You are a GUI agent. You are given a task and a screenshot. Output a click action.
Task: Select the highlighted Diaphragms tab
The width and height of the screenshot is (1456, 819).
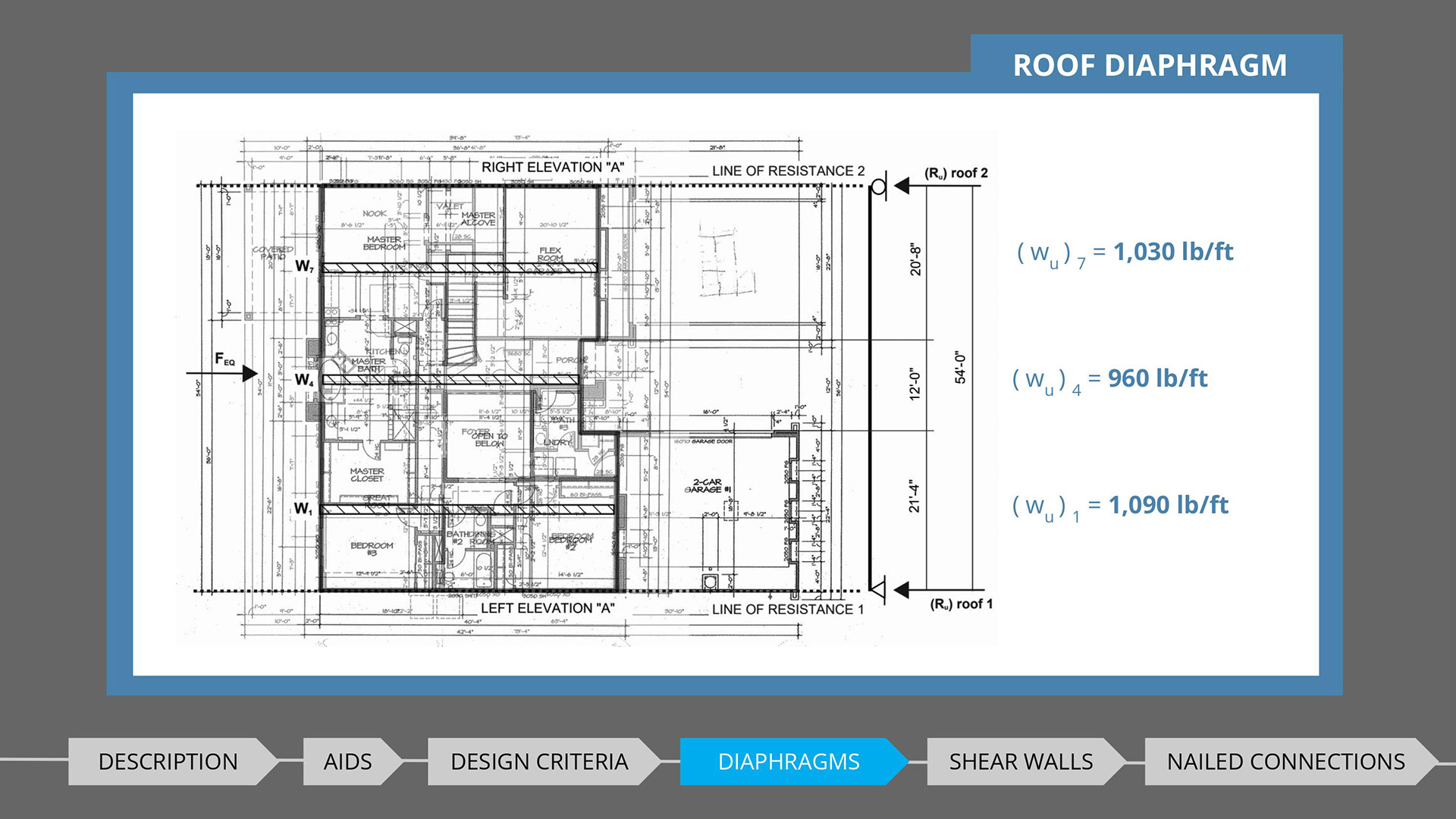coord(789,761)
